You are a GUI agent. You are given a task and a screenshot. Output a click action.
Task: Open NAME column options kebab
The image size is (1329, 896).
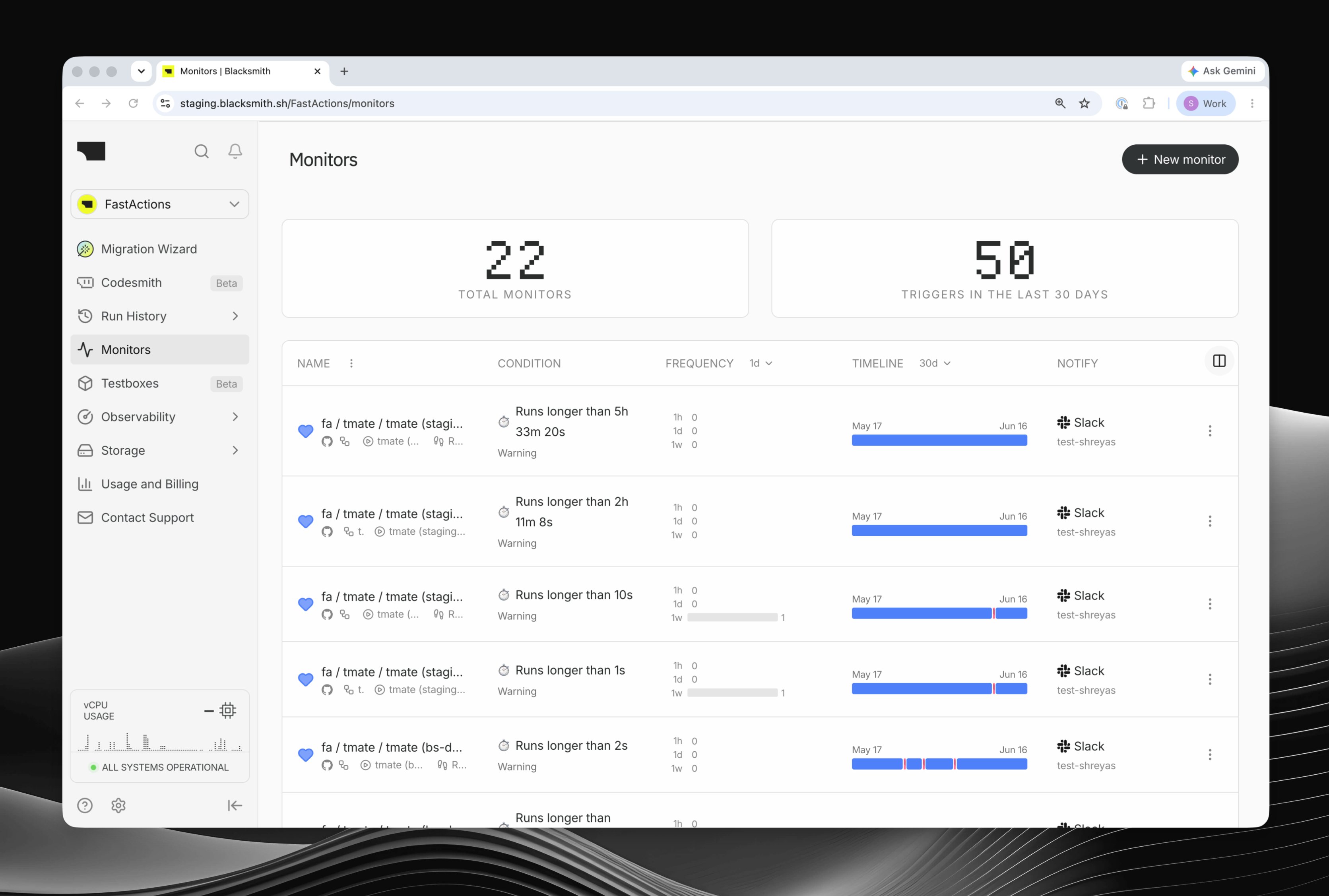[x=351, y=363]
